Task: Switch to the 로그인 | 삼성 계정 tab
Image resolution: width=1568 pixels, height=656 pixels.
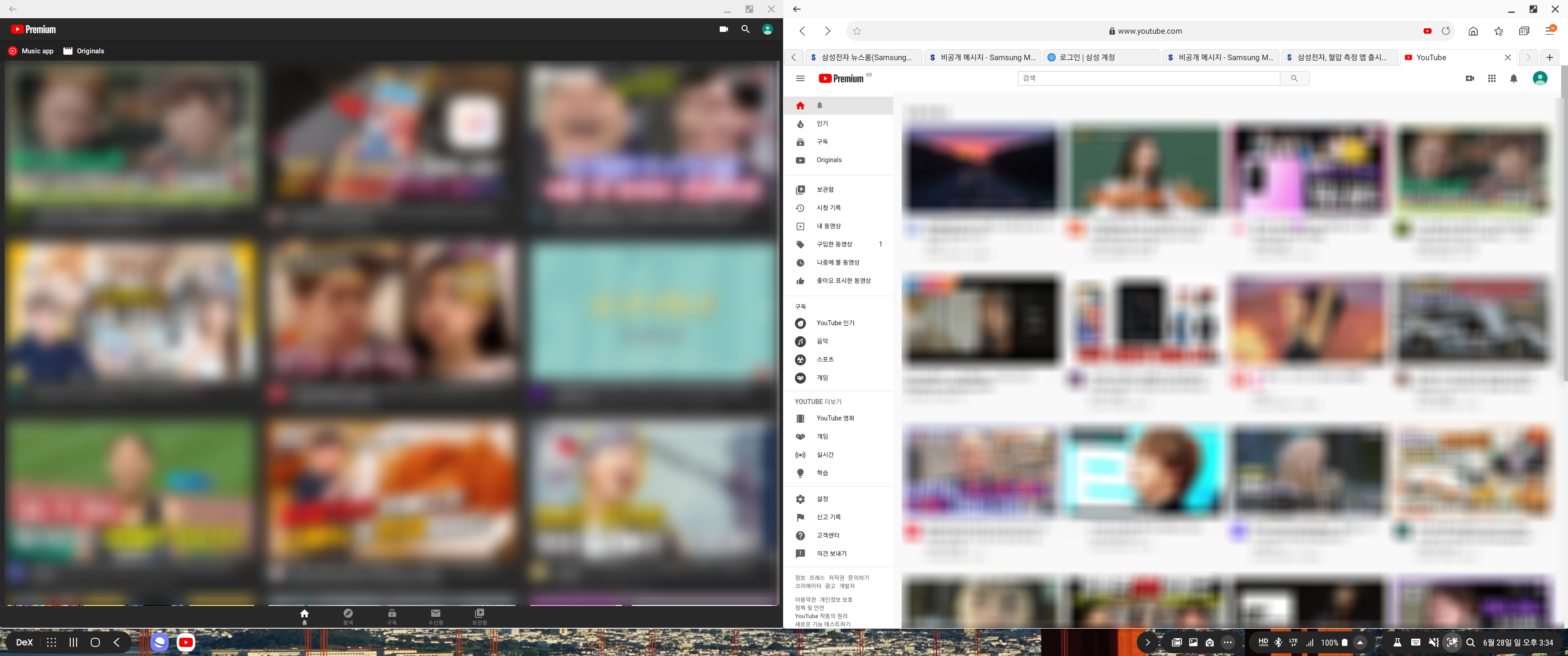Action: (x=1087, y=57)
